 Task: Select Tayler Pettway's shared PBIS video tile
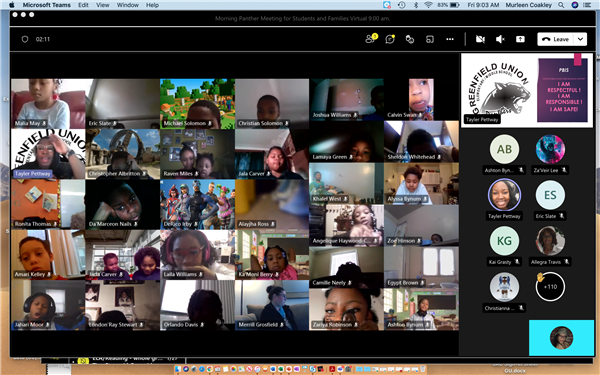click(x=527, y=90)
